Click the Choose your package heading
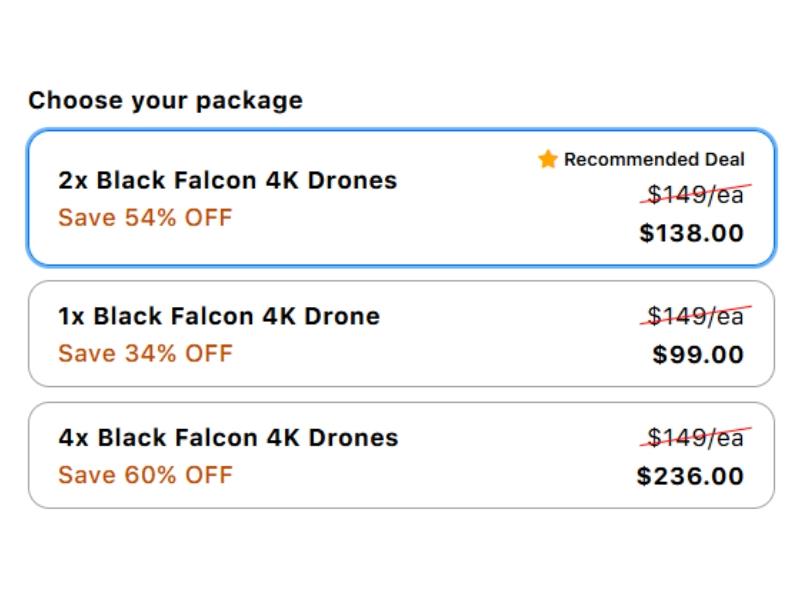Viewport: 800px width, 600px height. tap(165, 100)
